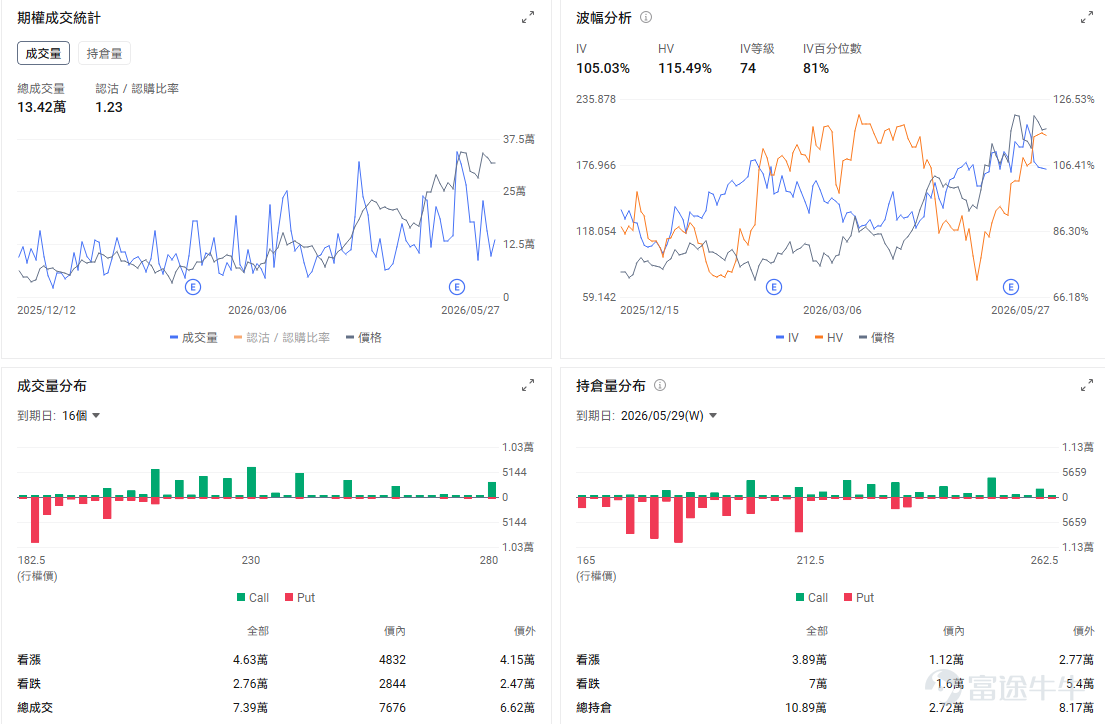1105x724 pixels.
Task: Switch to the 成交量 tab
Action: 43,54
